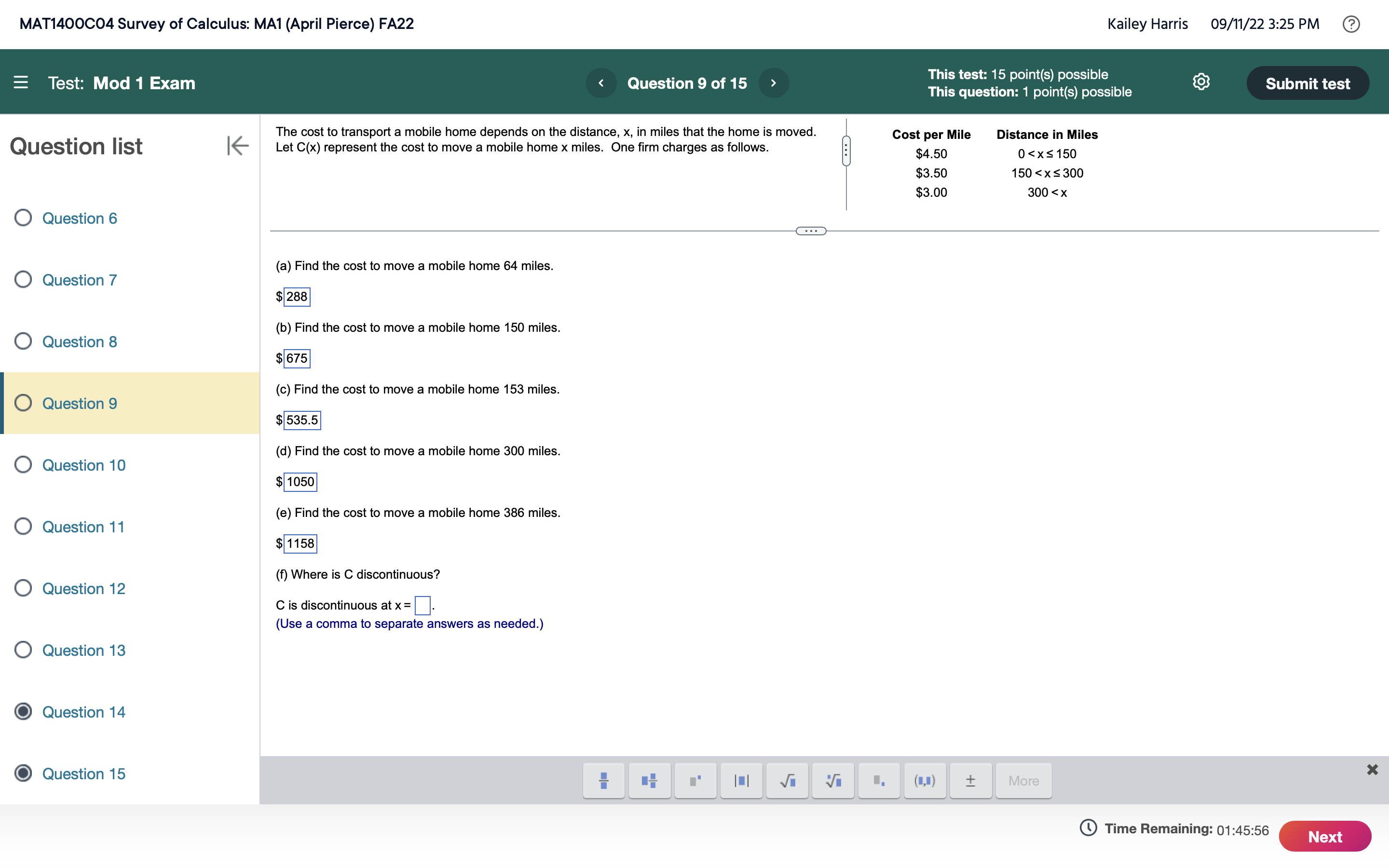The image size is (1389, 868).
Task: Select Question 10 radio button
Action: coord(23,464)
